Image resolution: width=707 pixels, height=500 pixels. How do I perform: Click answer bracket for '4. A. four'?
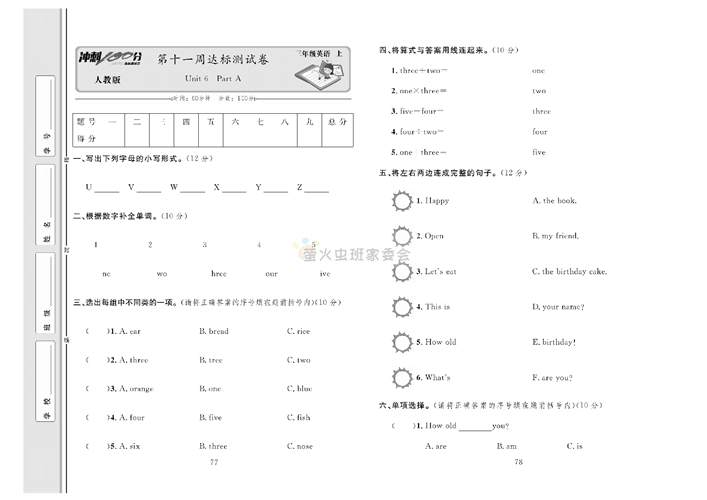[97, 417]
